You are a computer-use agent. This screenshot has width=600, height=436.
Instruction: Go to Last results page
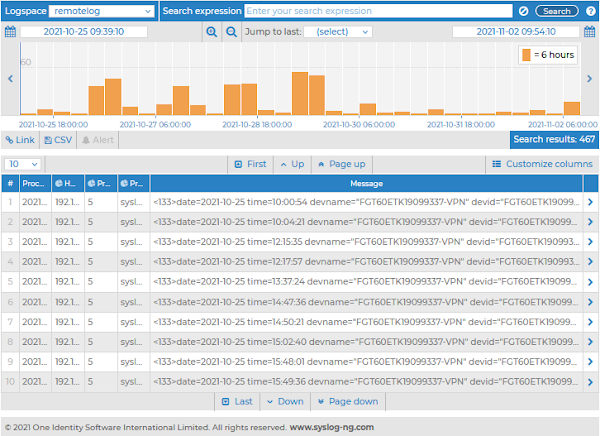(x=237, y=402)
